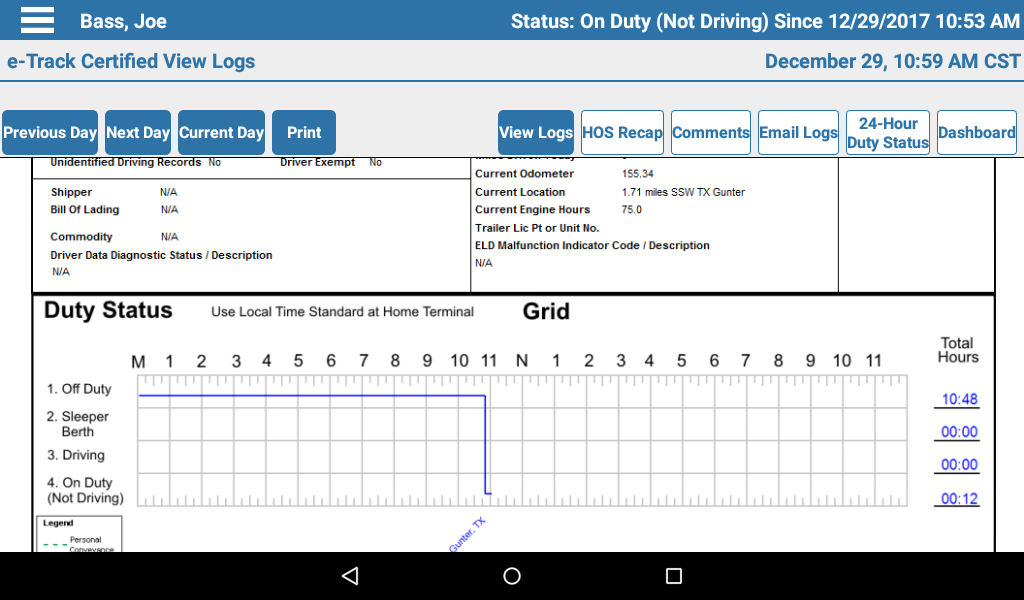The width and height of the screenshot is (1024, 600).
Task: Open the HOS Recap tab
Action: [622, 133]
